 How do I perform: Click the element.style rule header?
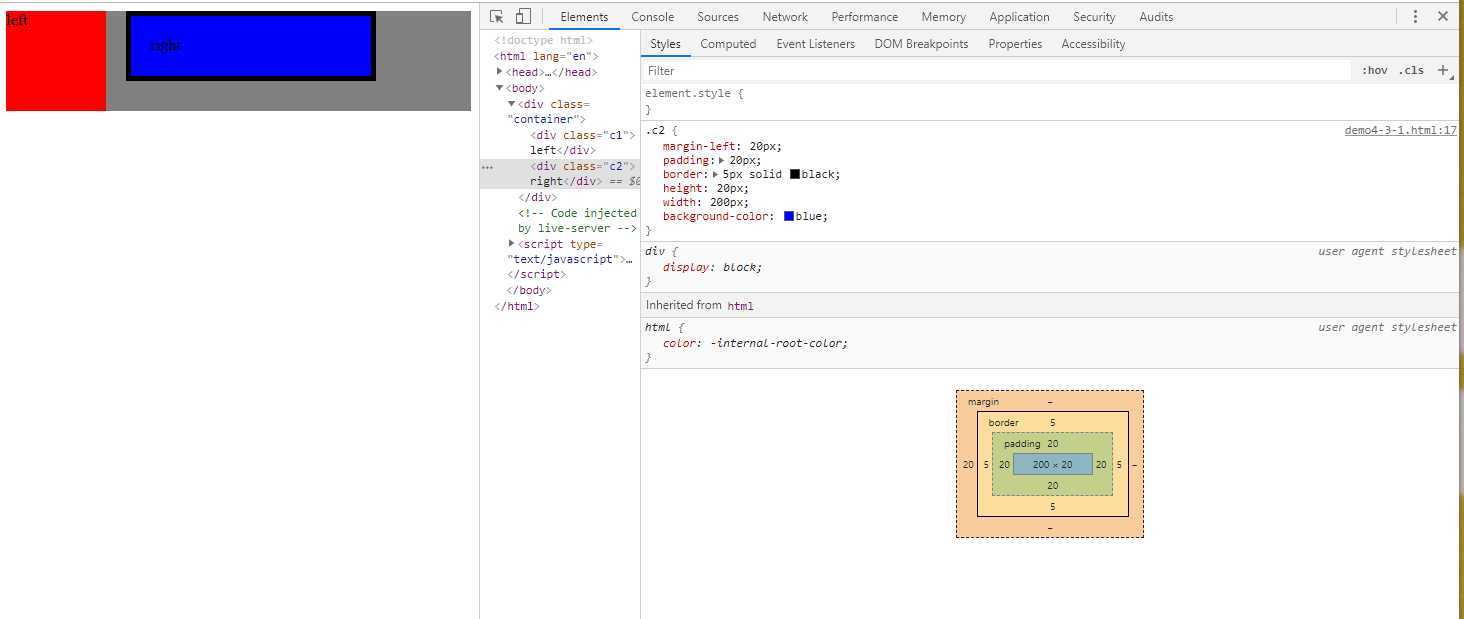(x=694, y=93)
